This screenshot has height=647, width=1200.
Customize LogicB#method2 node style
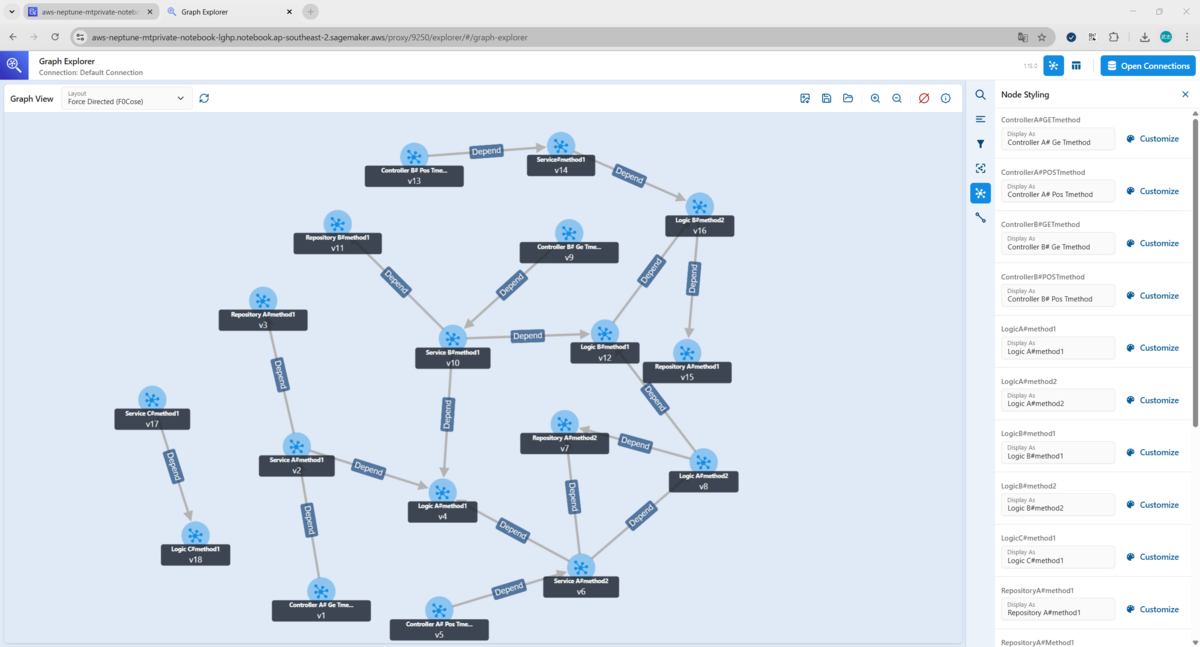click(1152, 505)
